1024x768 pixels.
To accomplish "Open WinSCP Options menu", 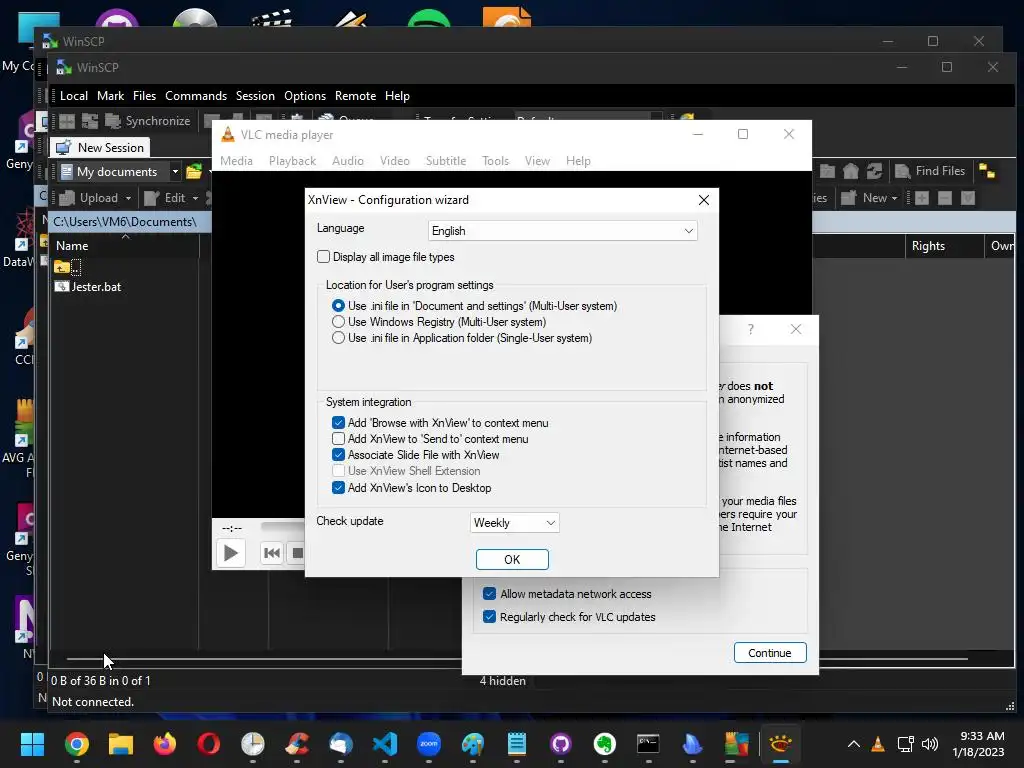I will pyautogui.click(x=305, y=96).
